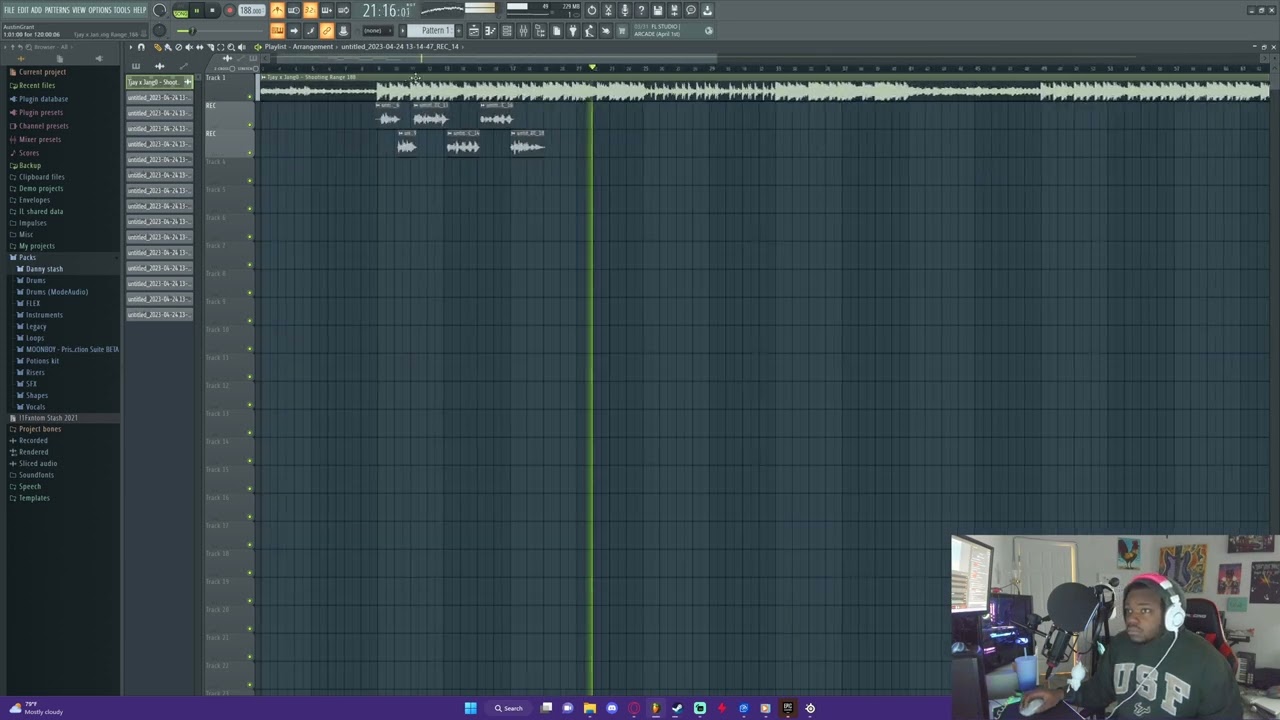Click the microphone one-click recording icon
The height and width of the screenshot is (720, 1280).
625,10
